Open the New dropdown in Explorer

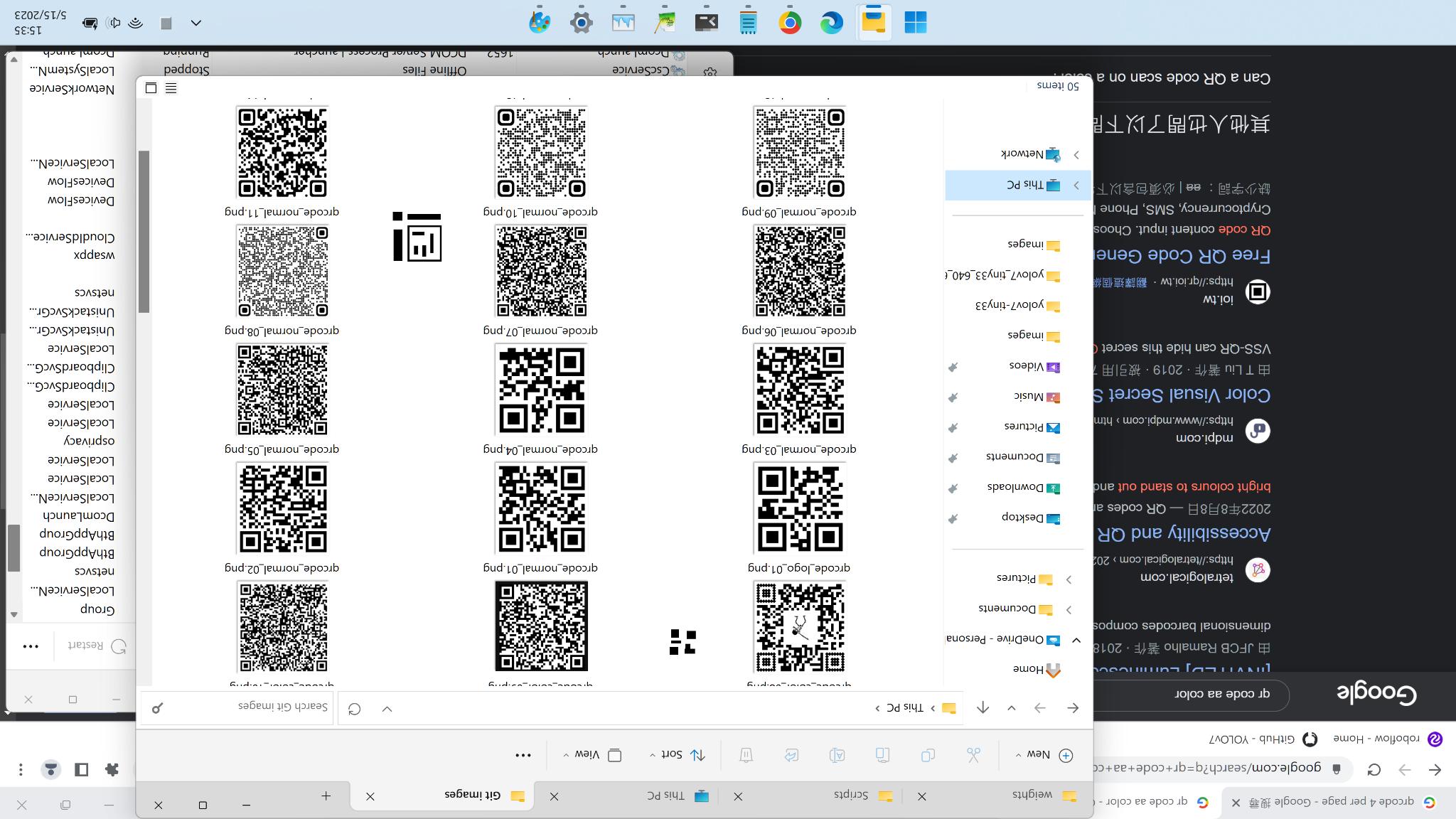pyautogui.click(x=1045, y=755)
